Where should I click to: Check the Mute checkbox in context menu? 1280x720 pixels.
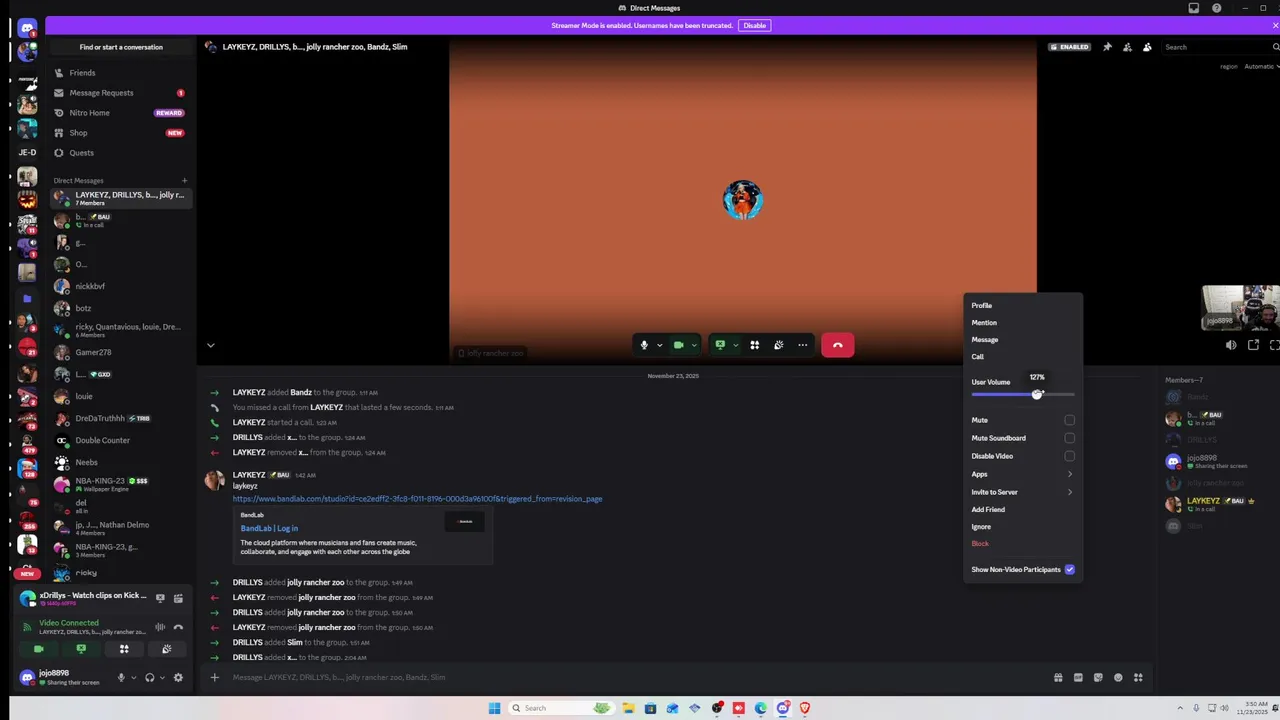pyautogui.click(x=1069, y=420)
